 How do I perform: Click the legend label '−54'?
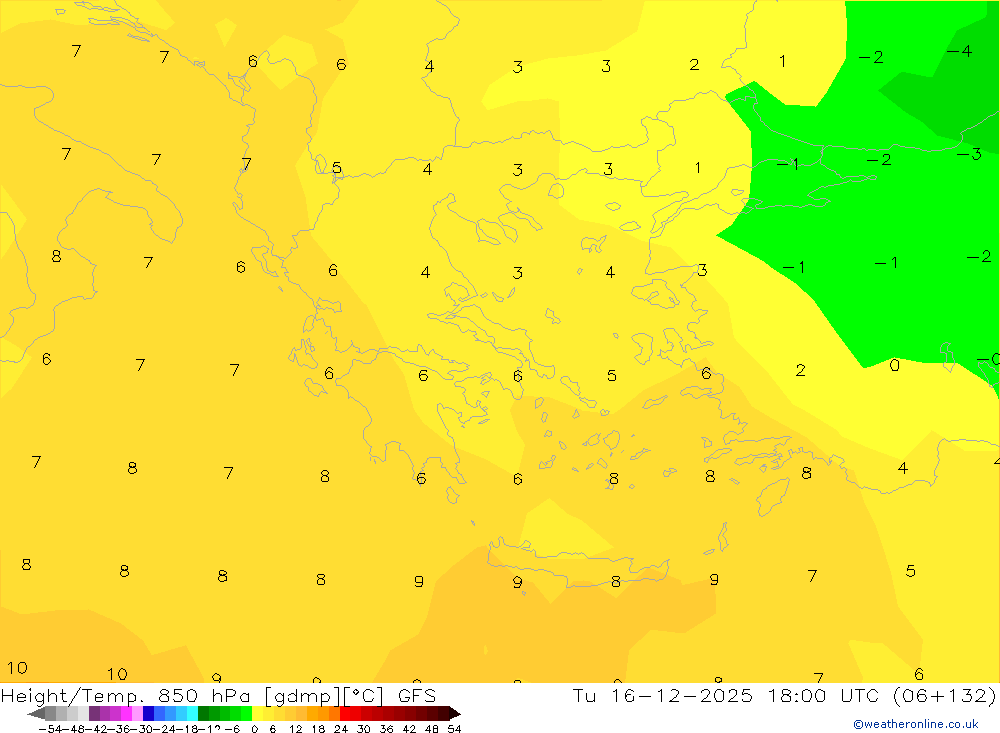50,729
